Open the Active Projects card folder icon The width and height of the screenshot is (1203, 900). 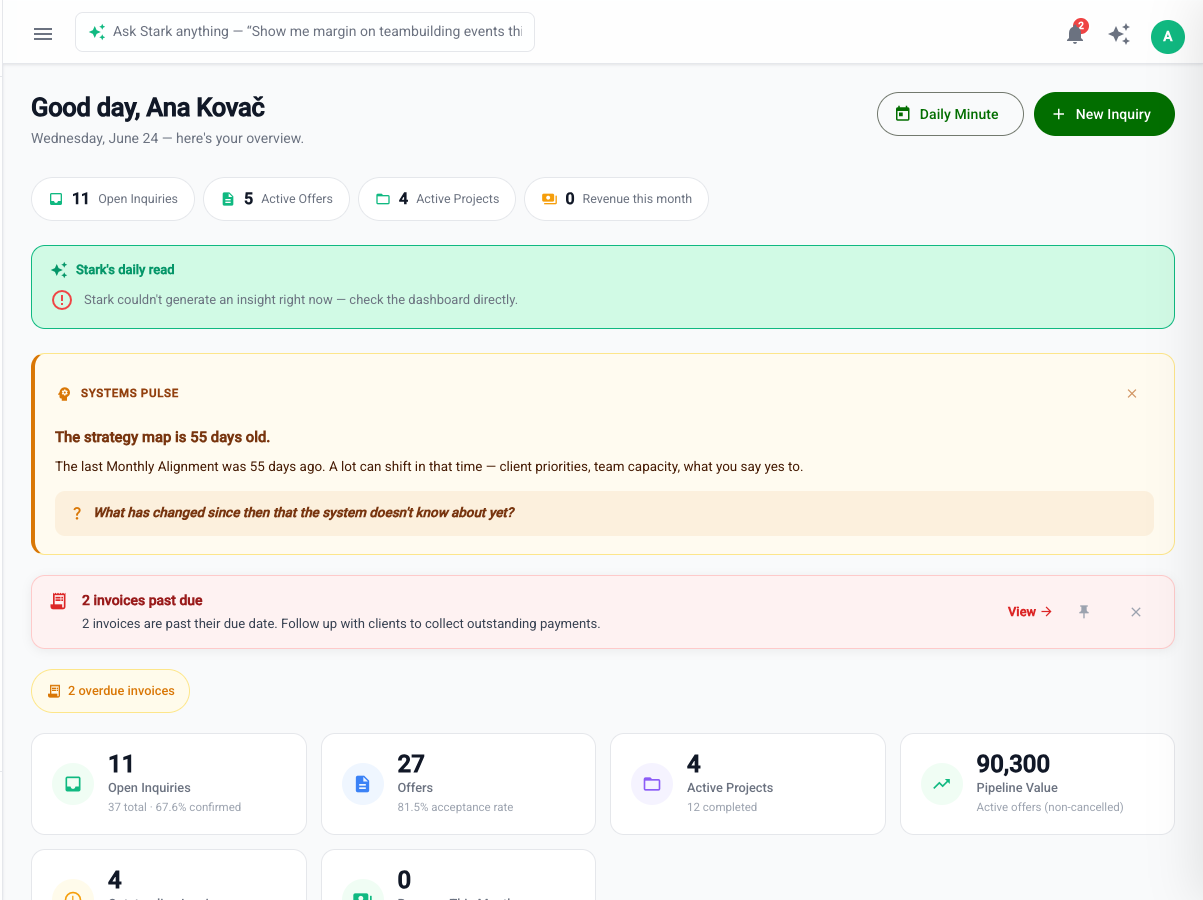[652, 784]
